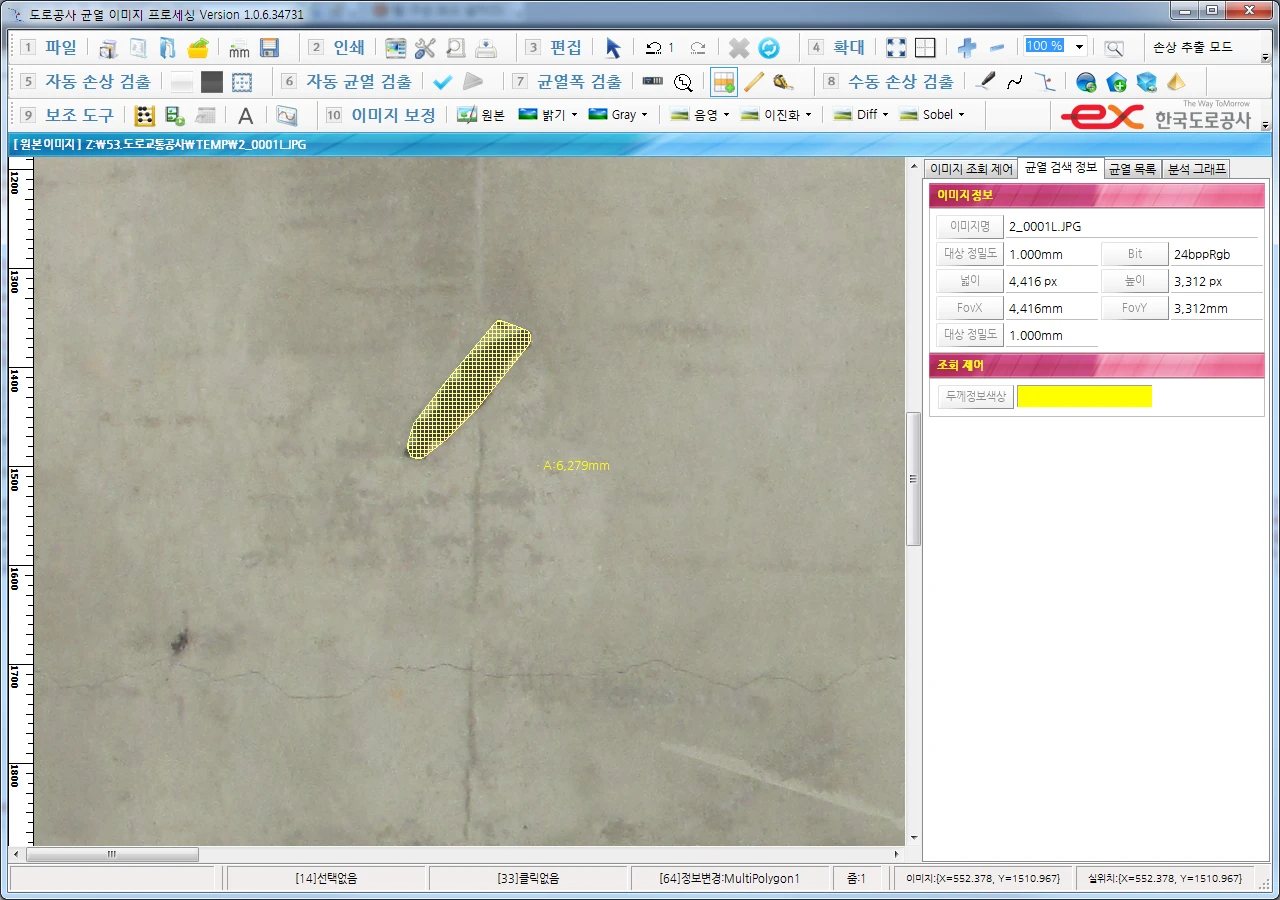Screen dimensions: 1280x900
Task: Expand the 음영 dropdown
Action: 726,115
